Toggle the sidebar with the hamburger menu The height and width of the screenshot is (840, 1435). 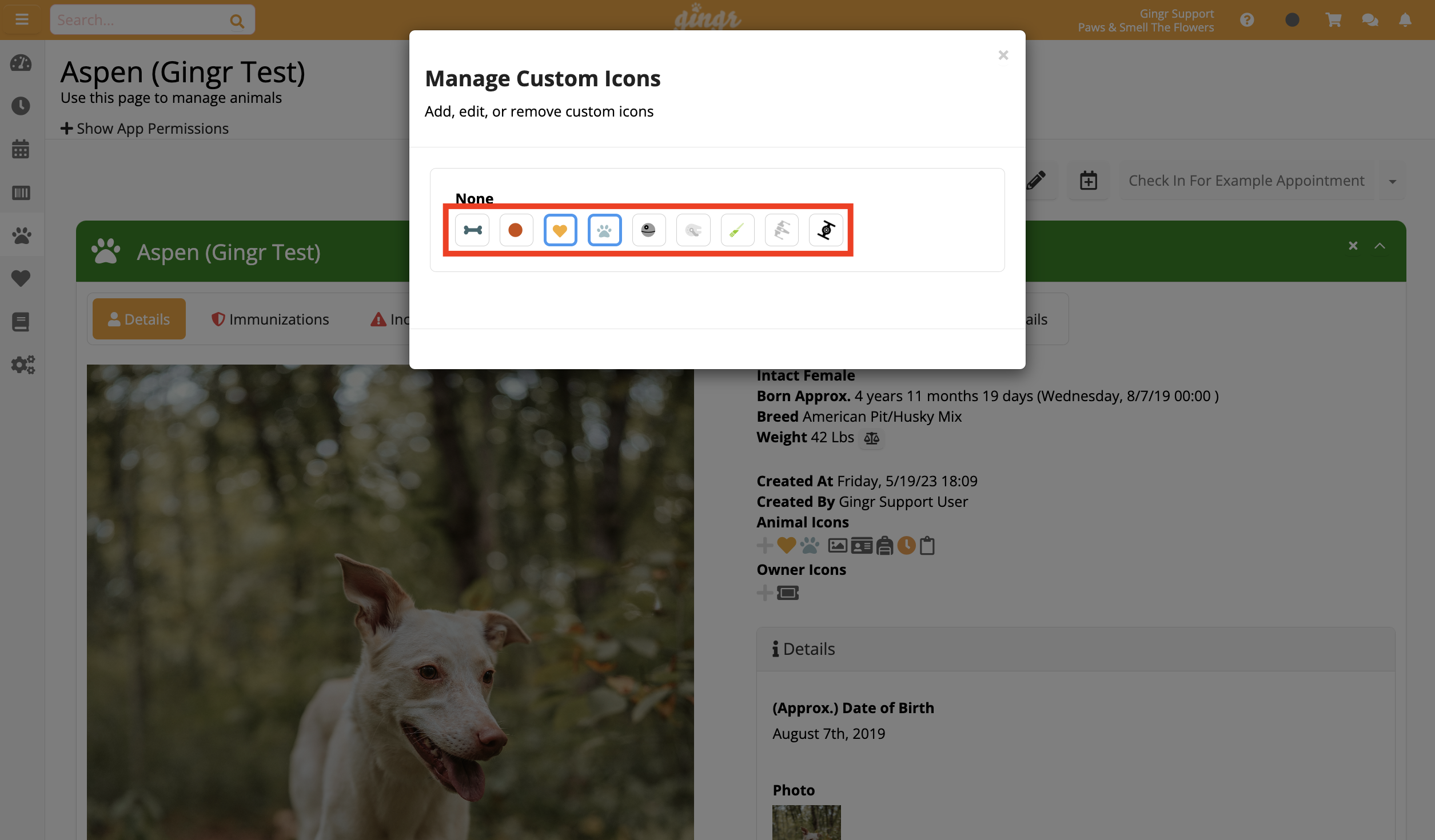coord(22,19)
